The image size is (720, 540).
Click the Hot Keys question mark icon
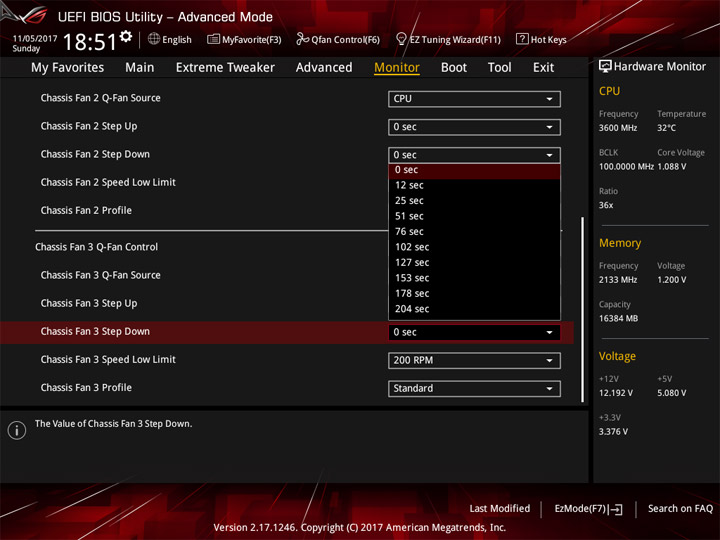(x=522, y=39)
